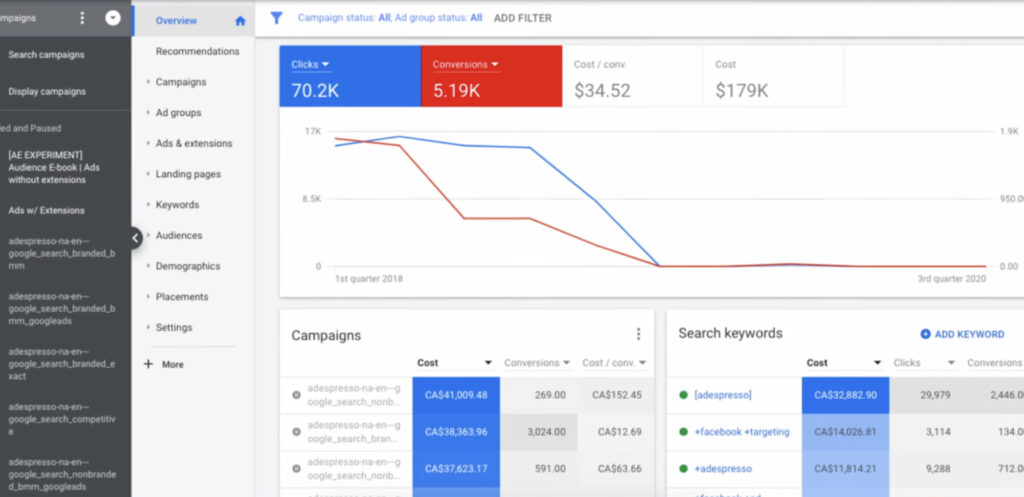Select Keywords in the navigation menu
Screen dimensions: 1024x497
[177, 205]
